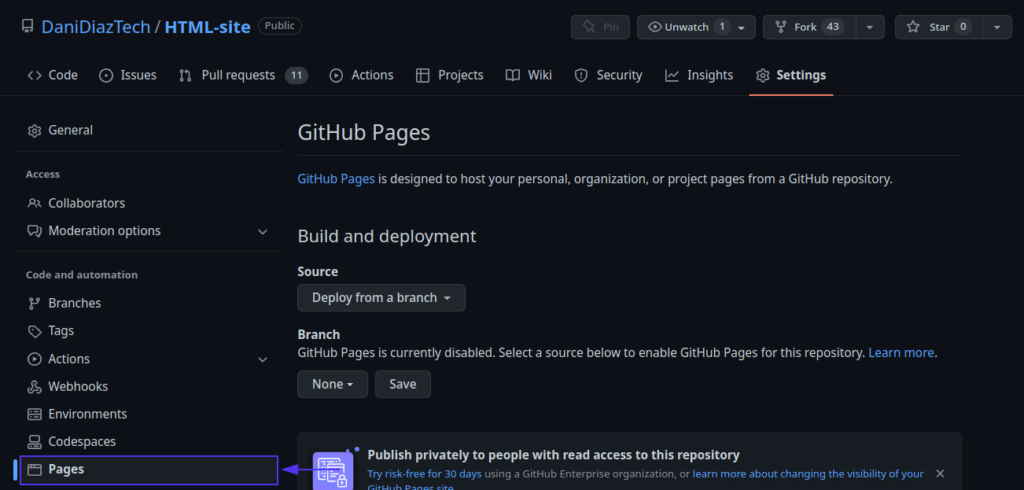Click the Collaborators people icon

coord(35,203)
